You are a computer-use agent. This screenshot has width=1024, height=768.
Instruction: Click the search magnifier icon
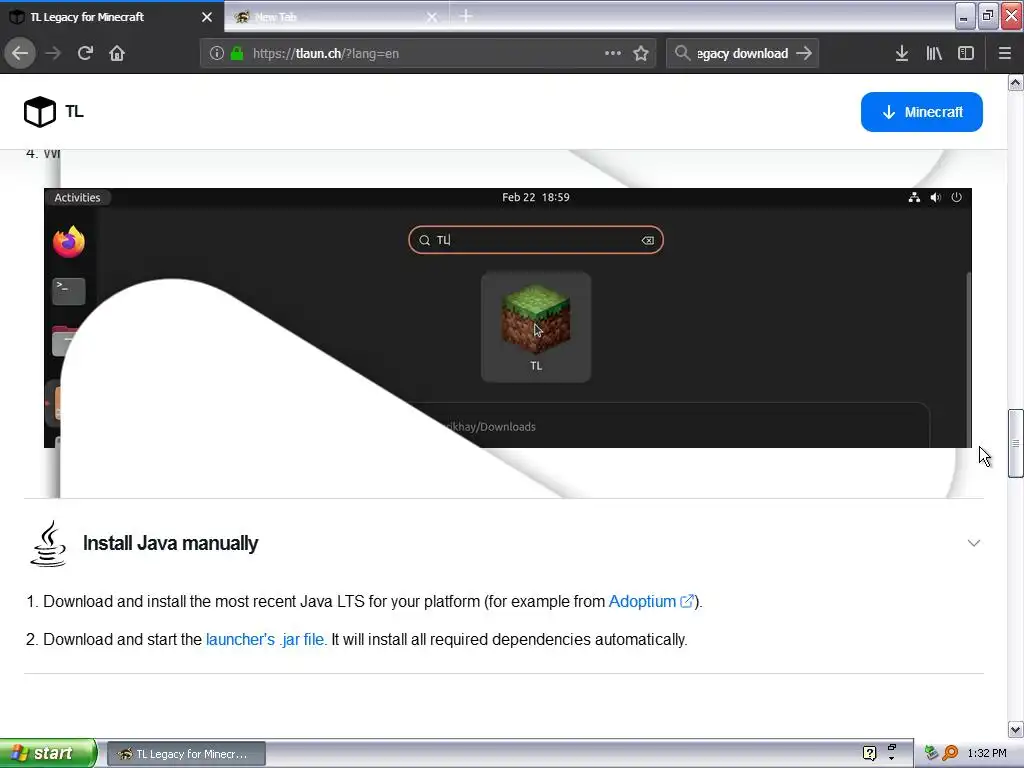click(682, 53)
